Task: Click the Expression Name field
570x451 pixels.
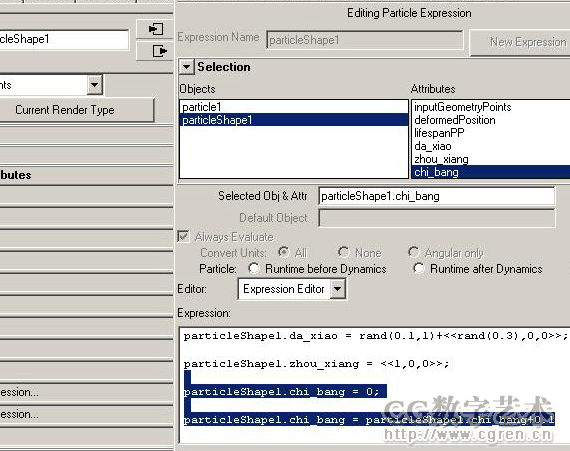Action: (x=365, y=40)
